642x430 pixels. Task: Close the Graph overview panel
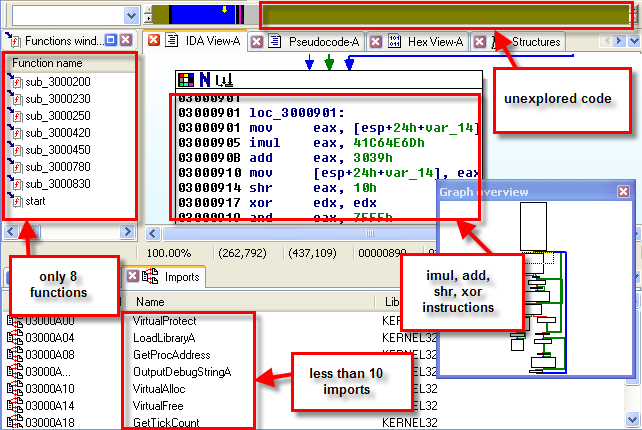(623, 192)
